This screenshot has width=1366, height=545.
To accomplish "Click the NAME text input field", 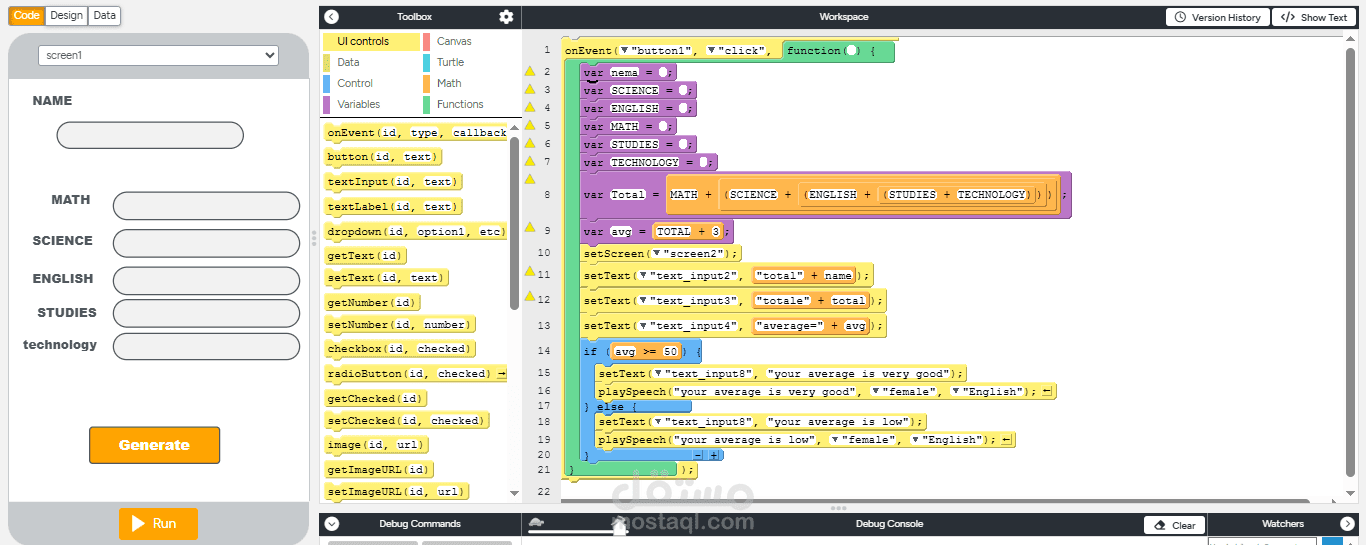I will pyautogui.click(x=150, y=135).
